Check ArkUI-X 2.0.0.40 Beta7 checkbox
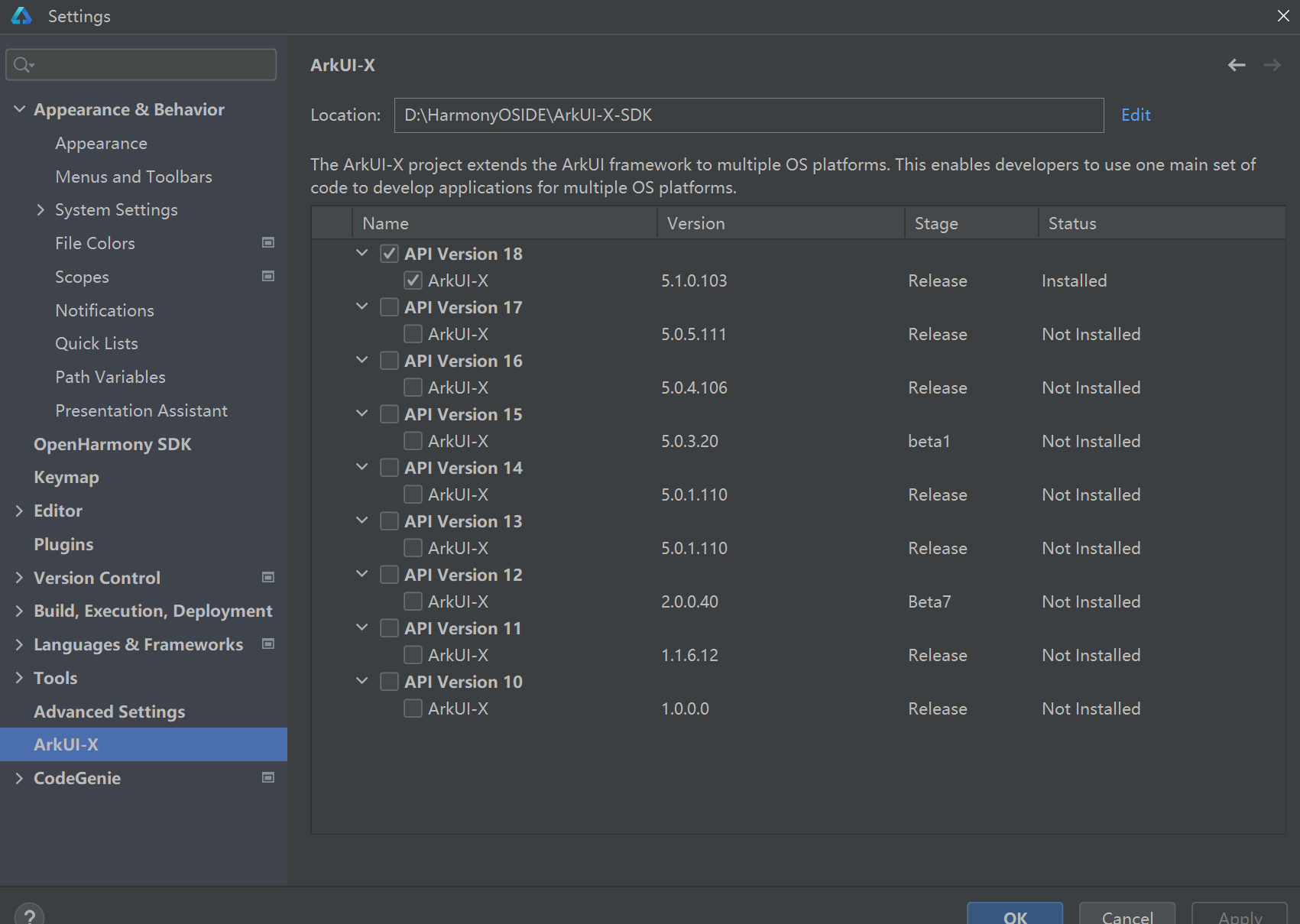 tap(413, 601)
